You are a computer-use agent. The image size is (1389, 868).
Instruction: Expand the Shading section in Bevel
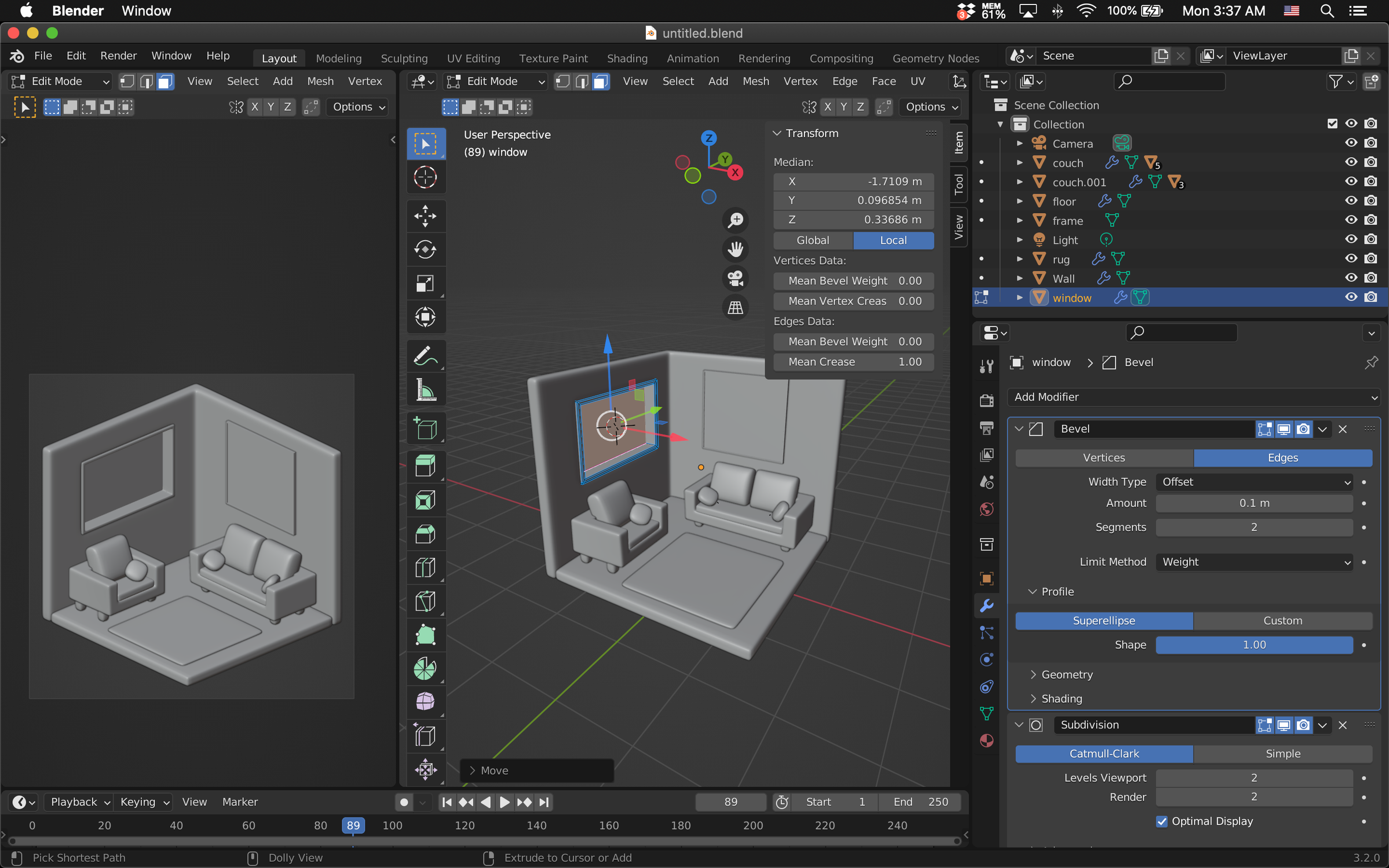(1061, 699)
